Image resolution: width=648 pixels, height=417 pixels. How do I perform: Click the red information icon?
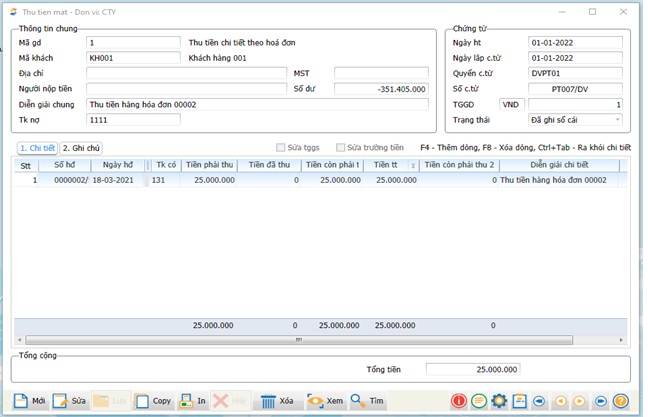459,401
